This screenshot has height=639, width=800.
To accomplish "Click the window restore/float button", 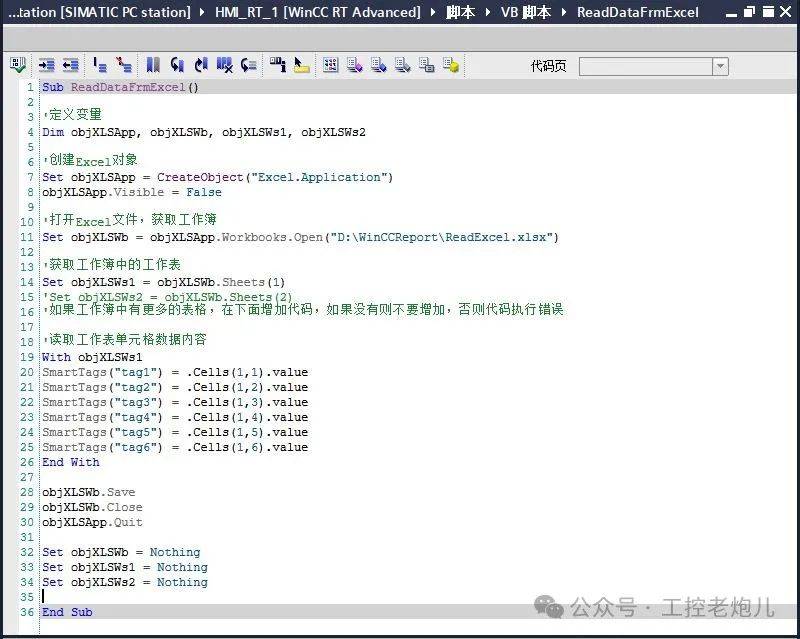I will pyautogui.click(x=749, y=12).
